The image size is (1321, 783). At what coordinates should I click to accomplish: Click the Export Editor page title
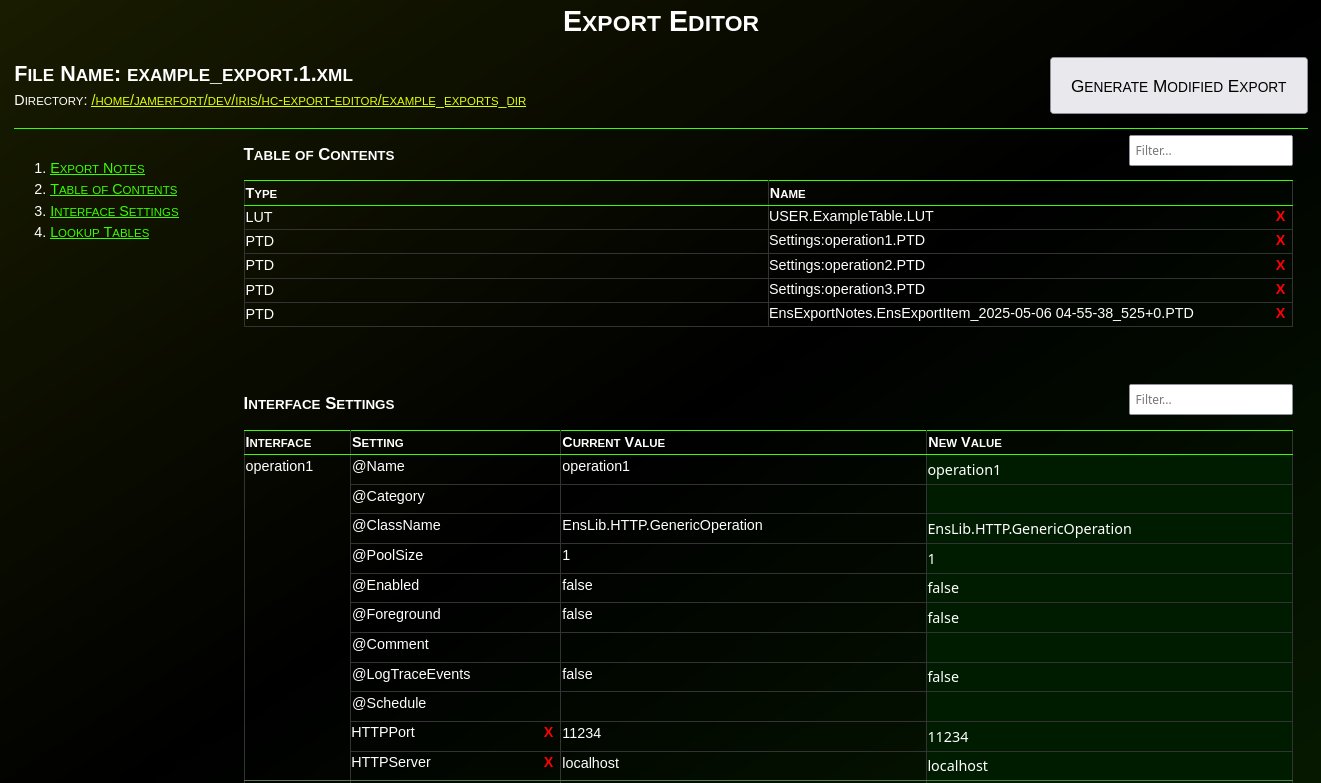pyautogui.click(x=661, y=21)
